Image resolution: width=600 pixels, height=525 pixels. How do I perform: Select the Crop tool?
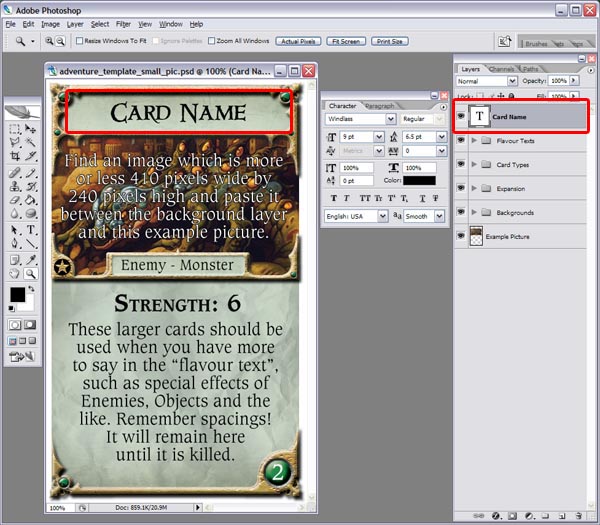point(15,156)
